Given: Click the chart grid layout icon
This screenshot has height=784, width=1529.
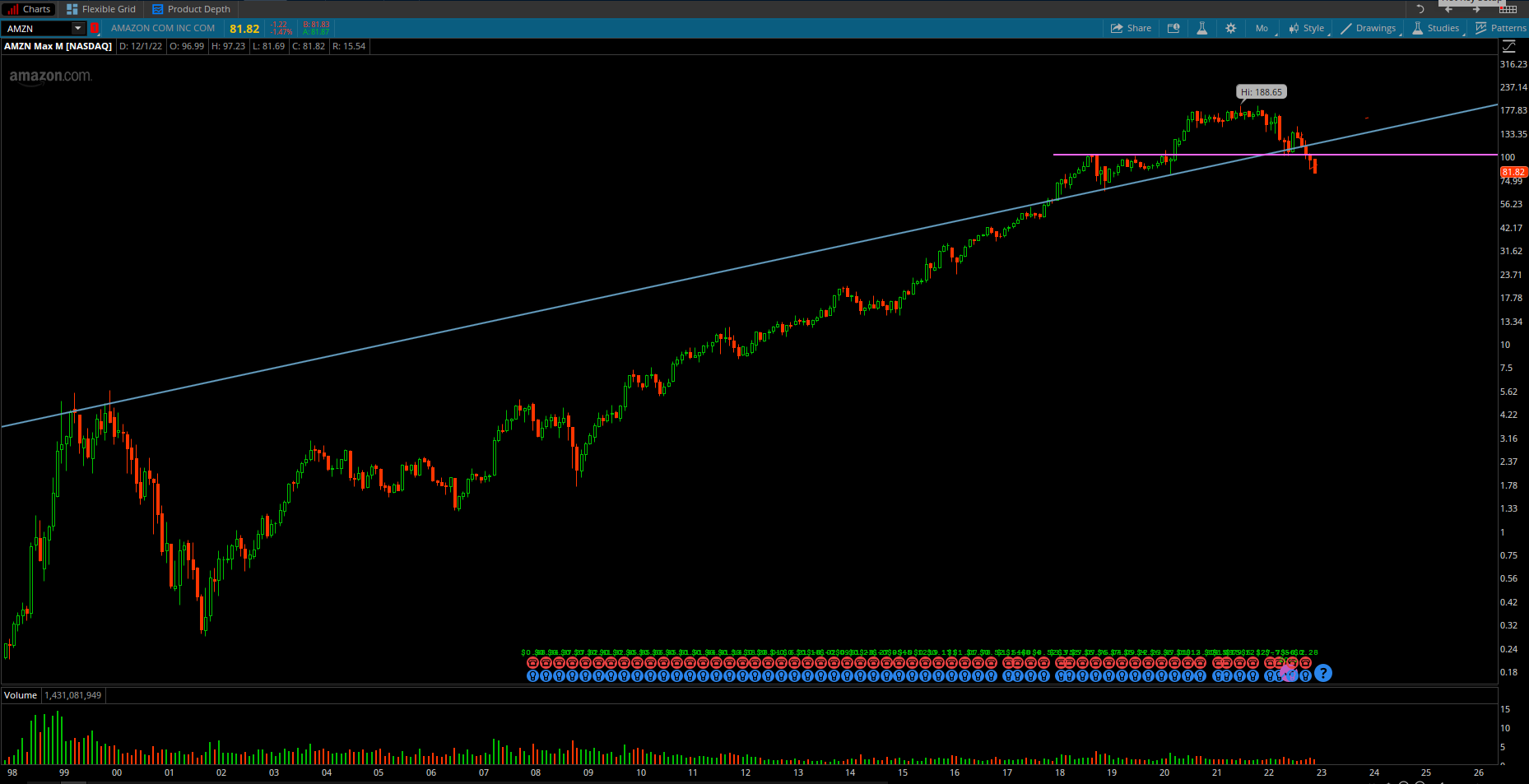Looking at the screenshot, I should click(x=1508, y=9).
